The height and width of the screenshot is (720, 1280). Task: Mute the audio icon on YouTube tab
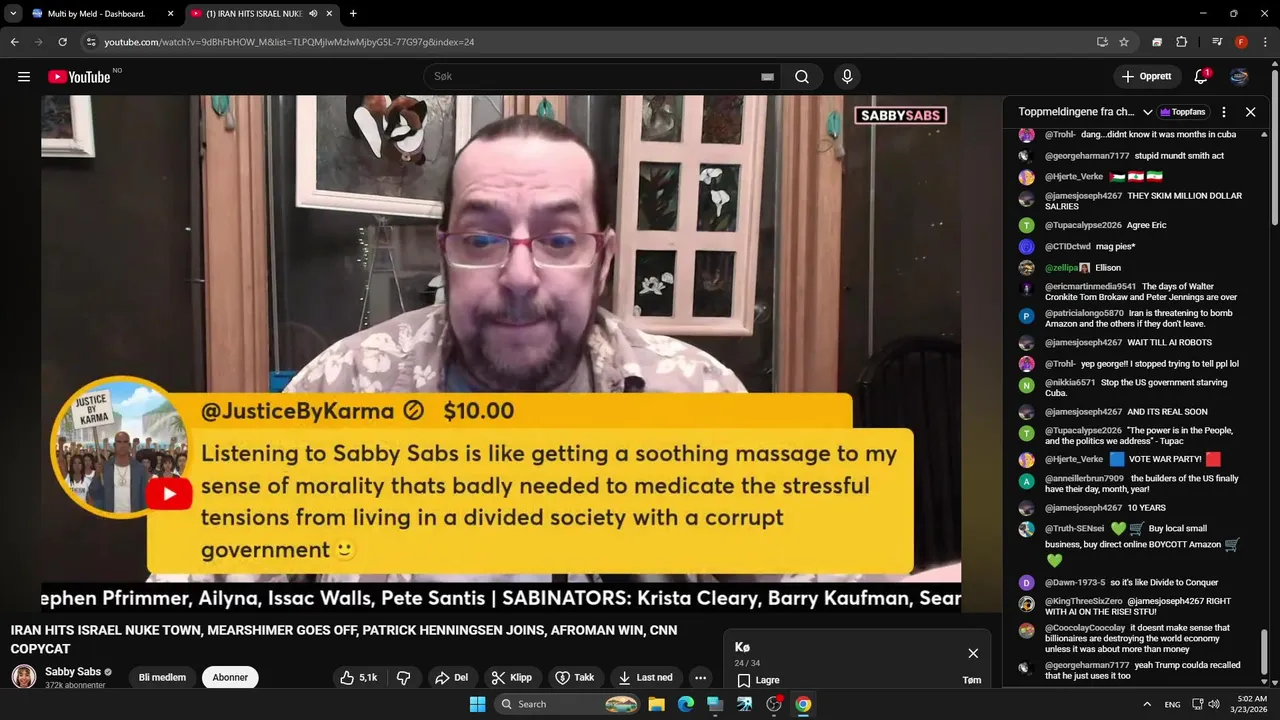tap(314, 14)
